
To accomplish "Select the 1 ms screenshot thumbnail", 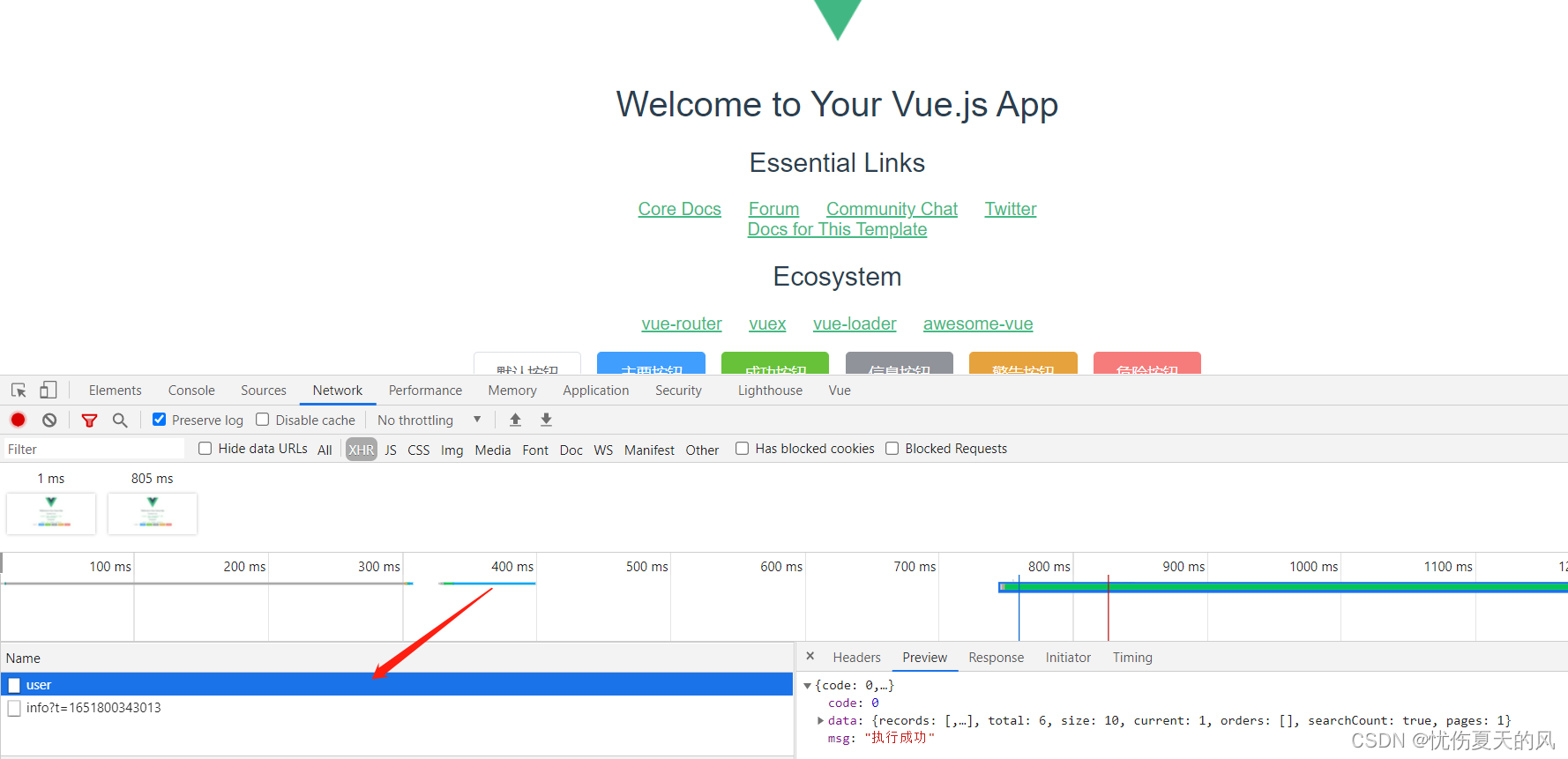I will (51, 513).
